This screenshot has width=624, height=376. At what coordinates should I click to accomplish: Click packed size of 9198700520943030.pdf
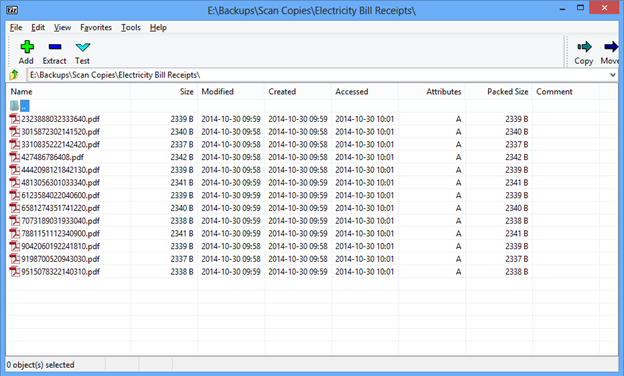(x=517, y=259)
